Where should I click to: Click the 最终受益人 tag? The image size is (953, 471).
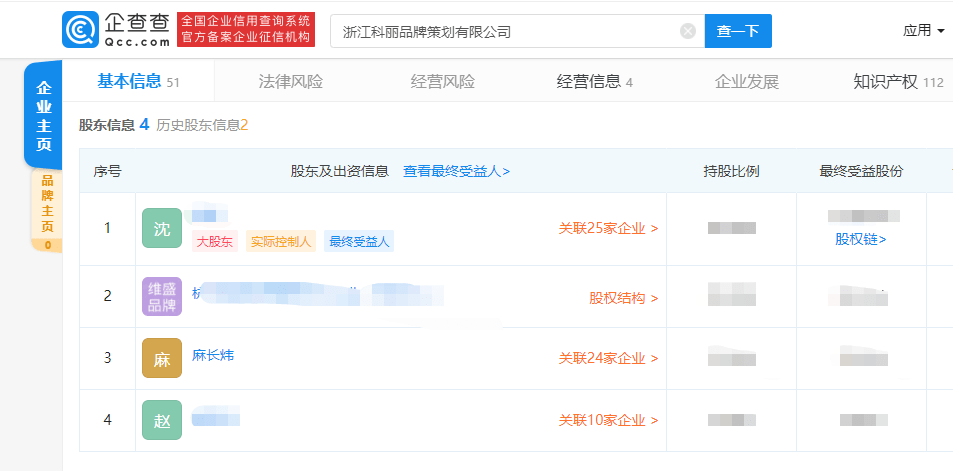coord(359,241)
